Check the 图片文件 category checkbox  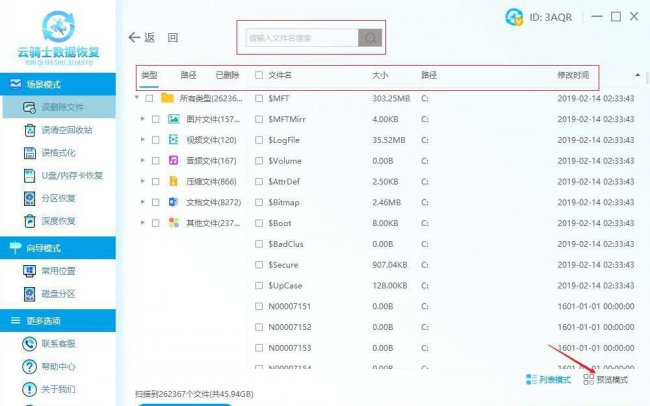155,119
